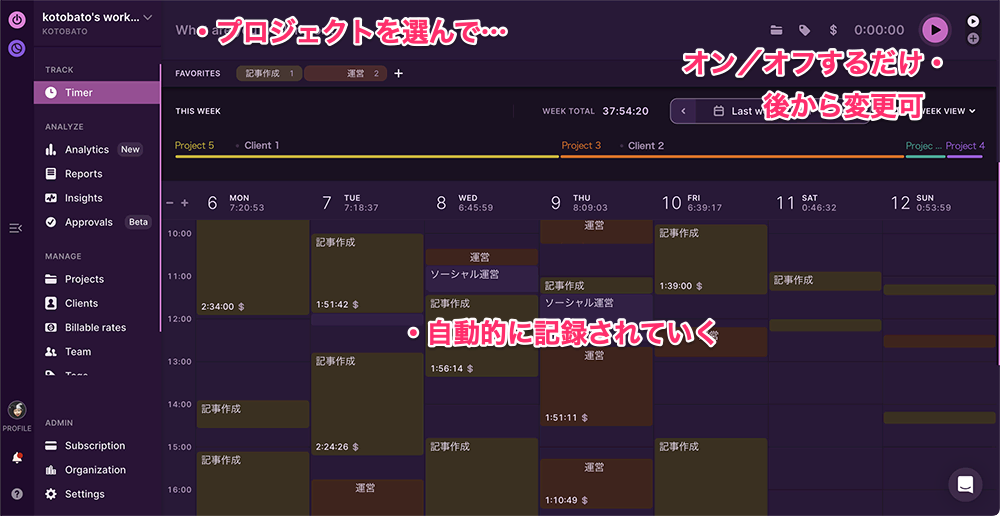Select Monday 6 day header
This screenshot has height=516, width=1000.
click(x=236, y=203)
